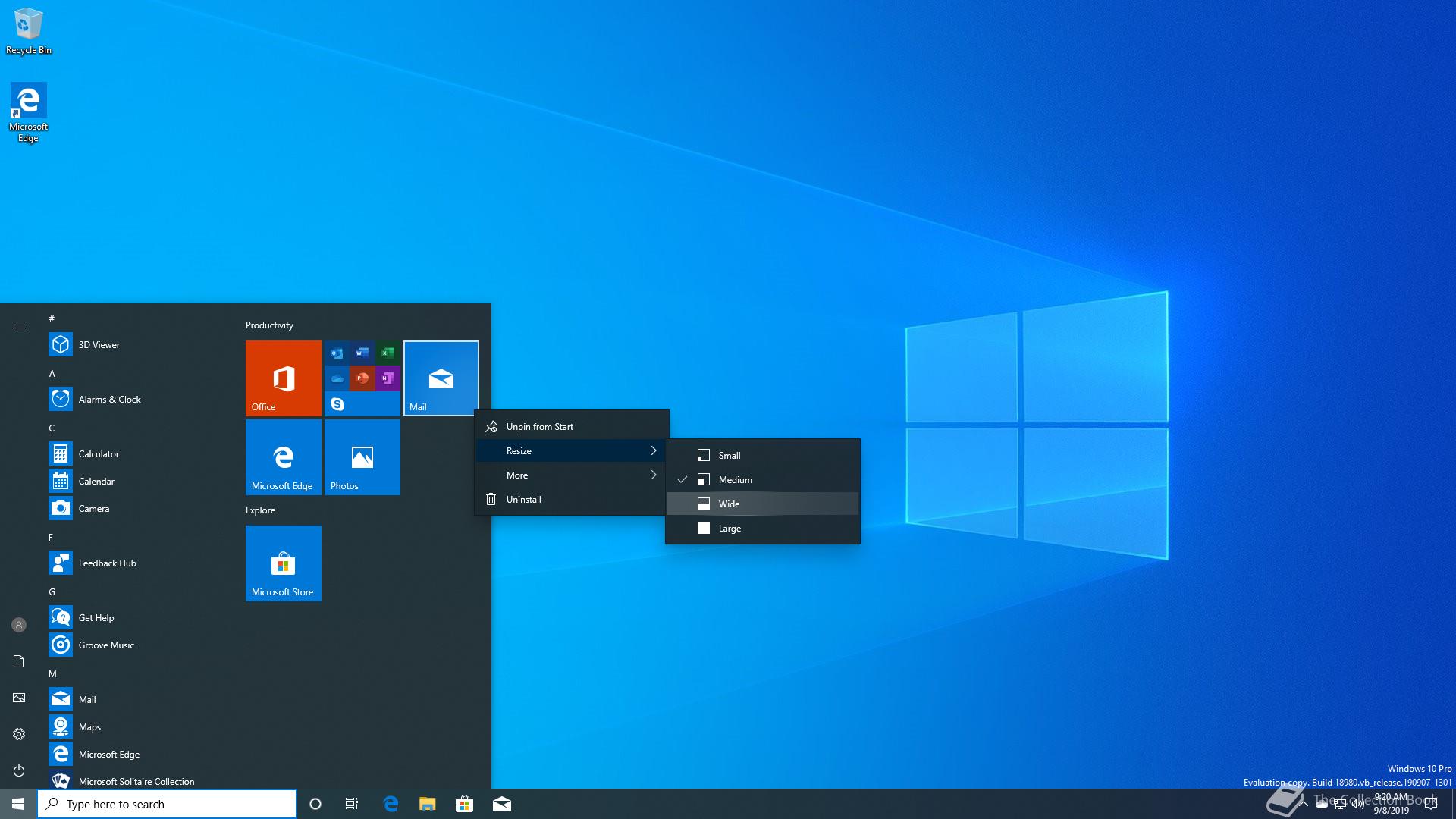This screenshot has height=819, width=1456.
Task: Open File Explorer from the taskbar
Action: [x=428, y=804]
